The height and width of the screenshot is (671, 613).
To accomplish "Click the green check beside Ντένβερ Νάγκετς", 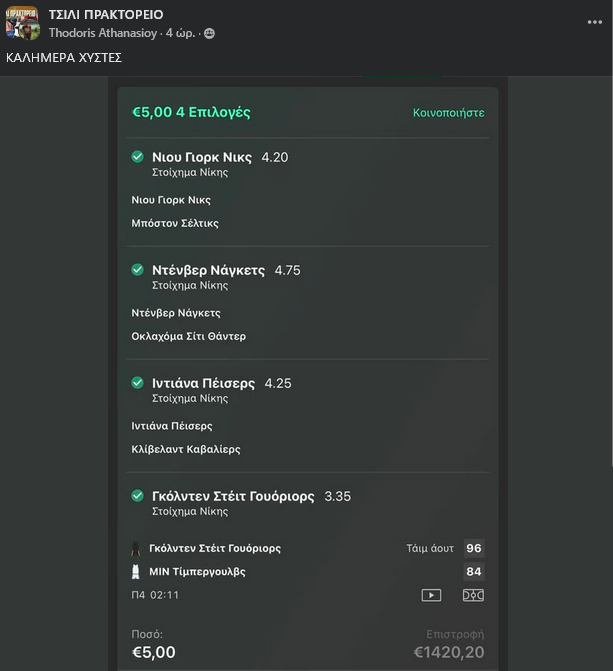I will click(x=137, y=270).
